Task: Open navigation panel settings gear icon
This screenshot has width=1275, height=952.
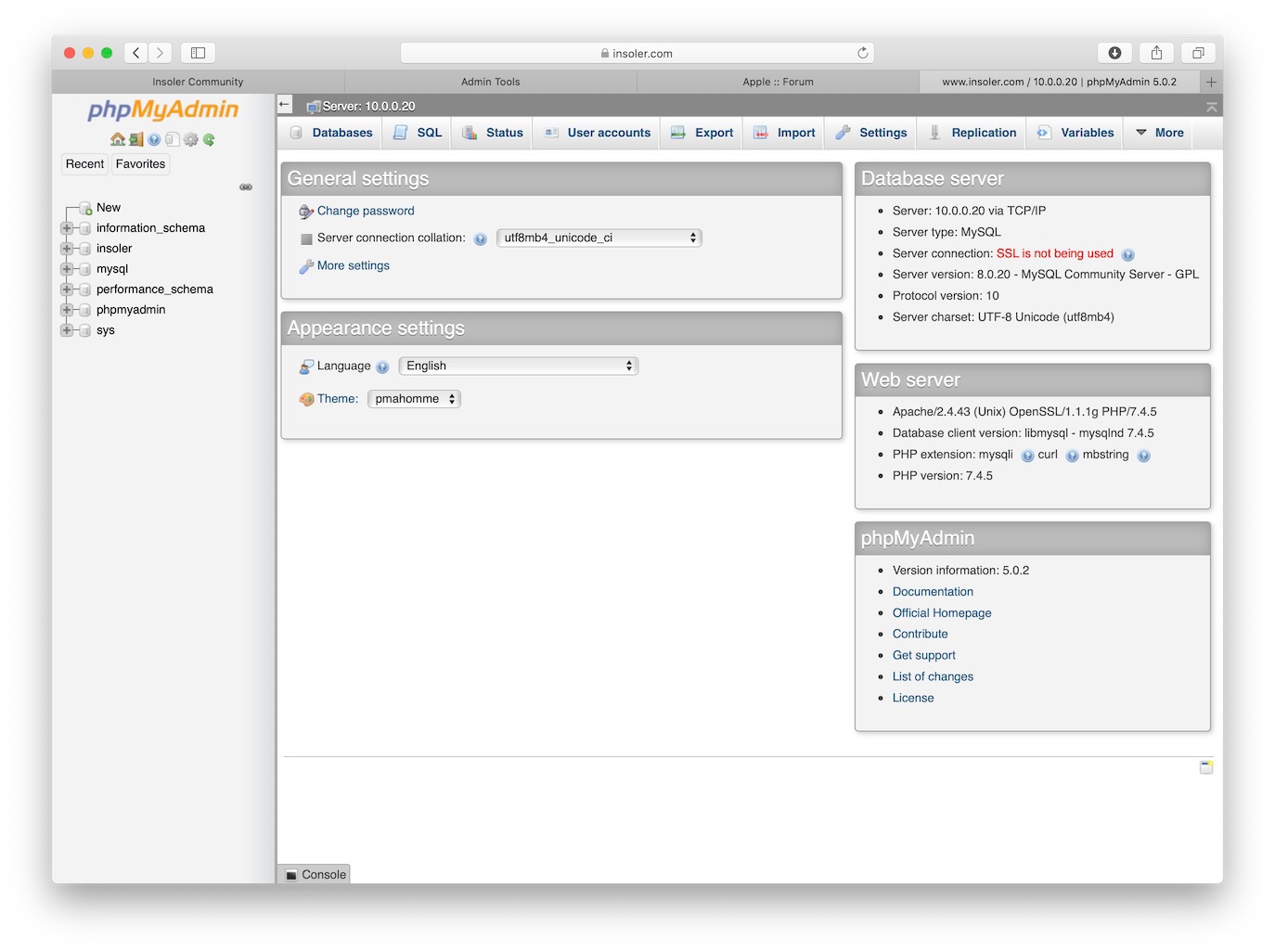Action: tap(191, 139)
